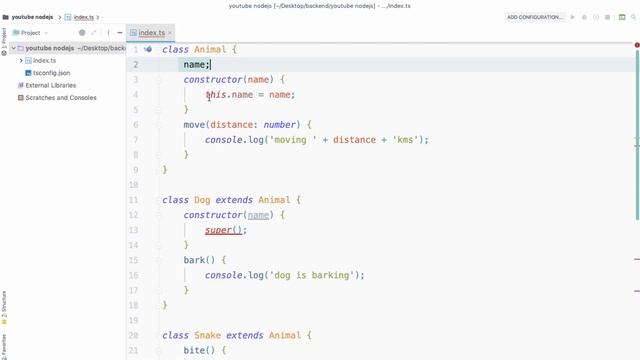640x360 pixels.
Task: Click line number 2 in the gutter
Action: pyautogui.click(x=136, y=64)
